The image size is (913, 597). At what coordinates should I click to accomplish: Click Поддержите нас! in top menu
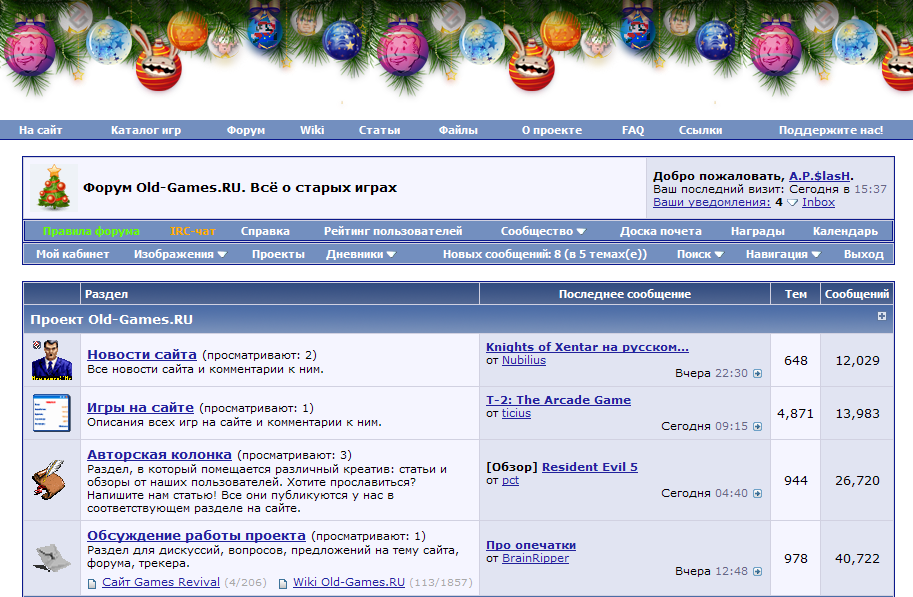point(831,130)
